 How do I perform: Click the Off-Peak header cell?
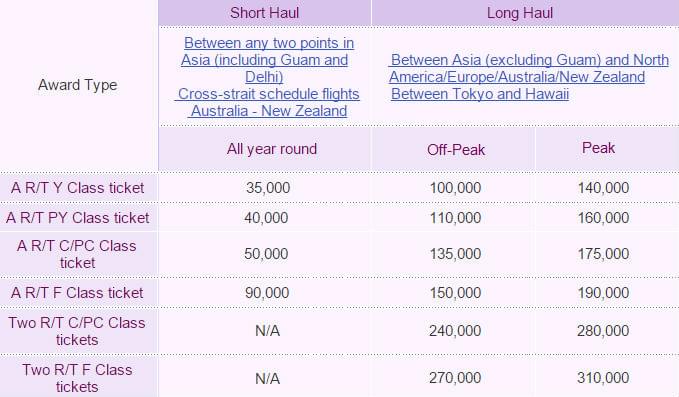point(453,149)
